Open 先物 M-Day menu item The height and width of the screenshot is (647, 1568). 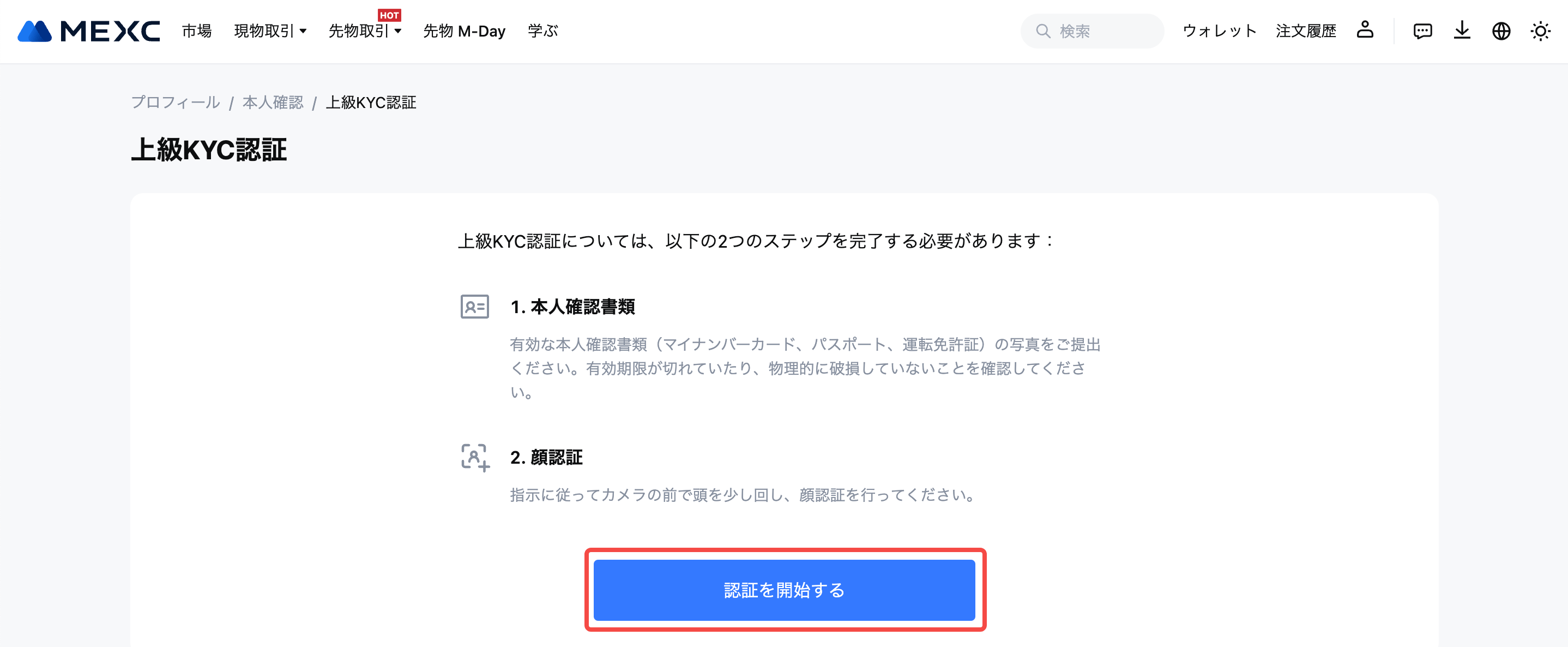pyautogui.click(x=465, y=31)
